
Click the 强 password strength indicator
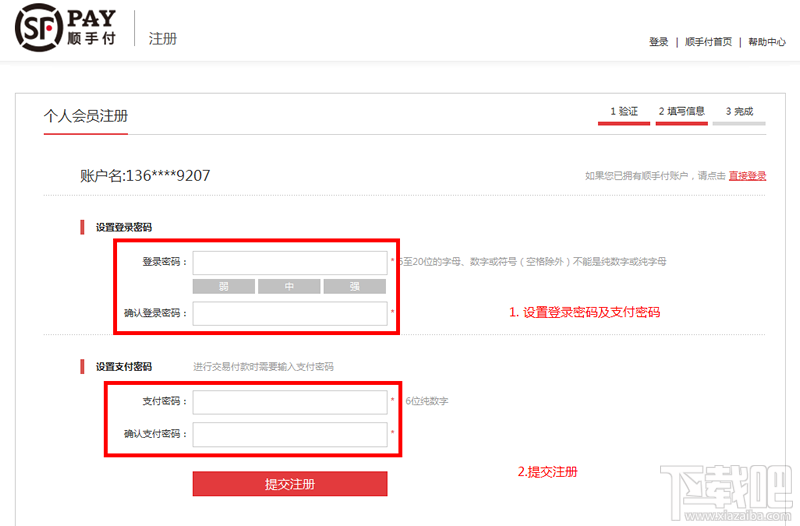(355, 286)
